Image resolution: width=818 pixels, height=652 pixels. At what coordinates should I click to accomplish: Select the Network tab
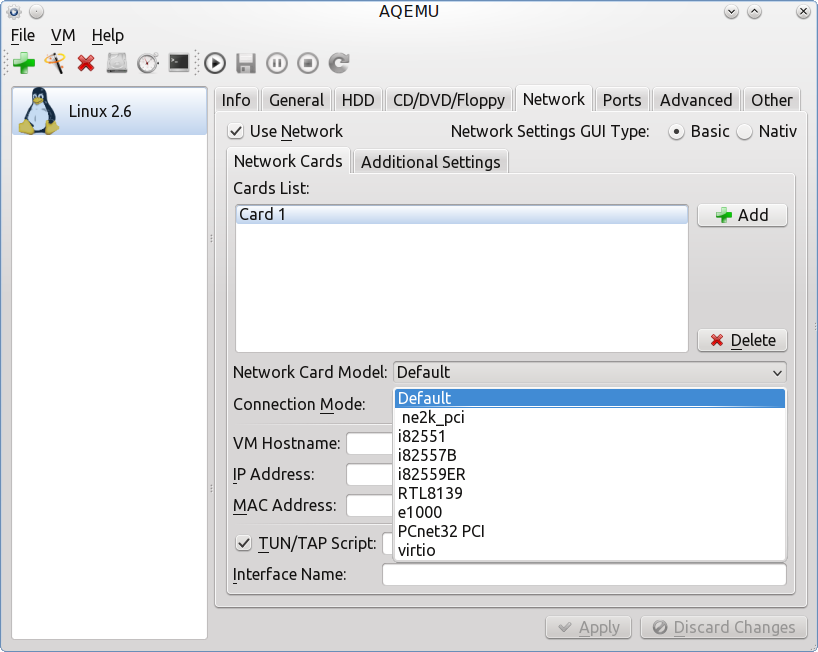pos(554,99)
